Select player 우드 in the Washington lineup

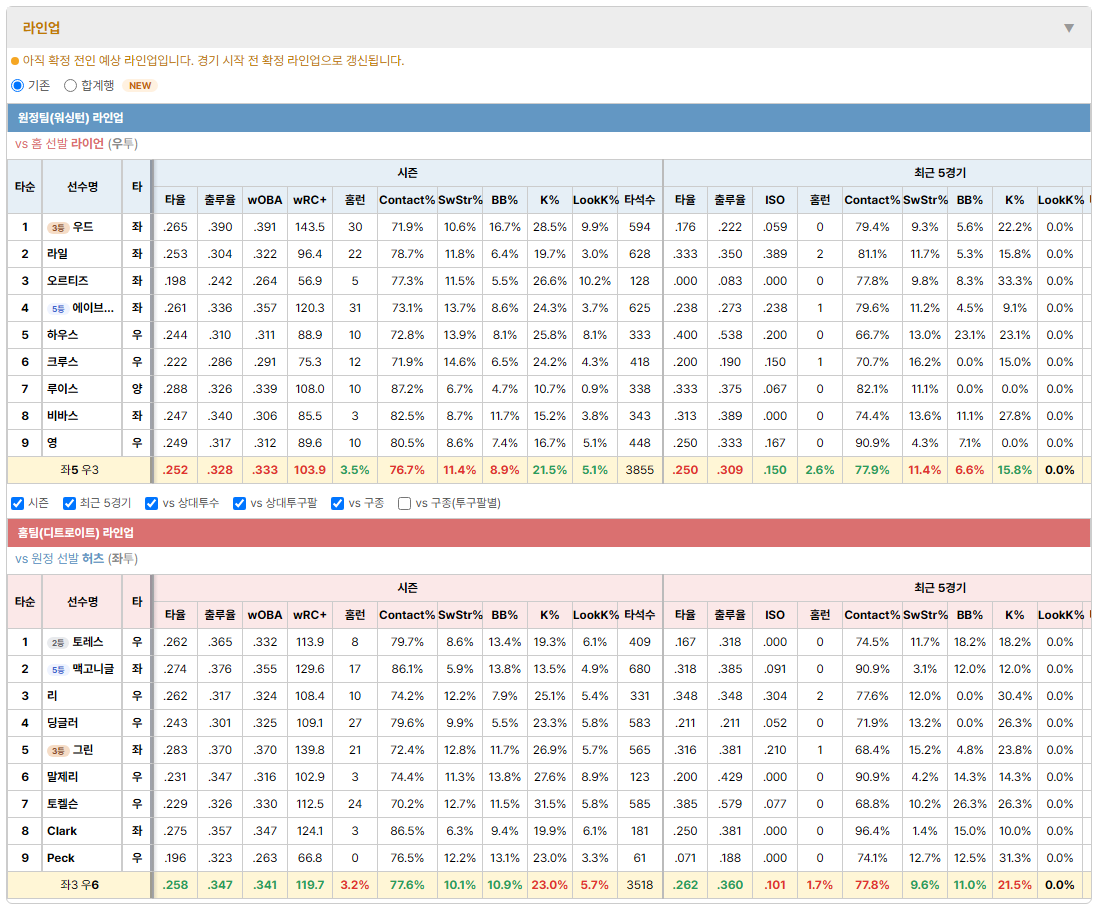[83, 227]
